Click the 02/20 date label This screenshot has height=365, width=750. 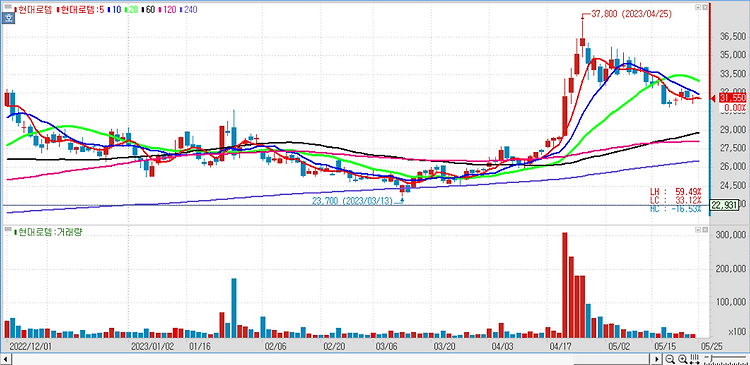point(334,345)
